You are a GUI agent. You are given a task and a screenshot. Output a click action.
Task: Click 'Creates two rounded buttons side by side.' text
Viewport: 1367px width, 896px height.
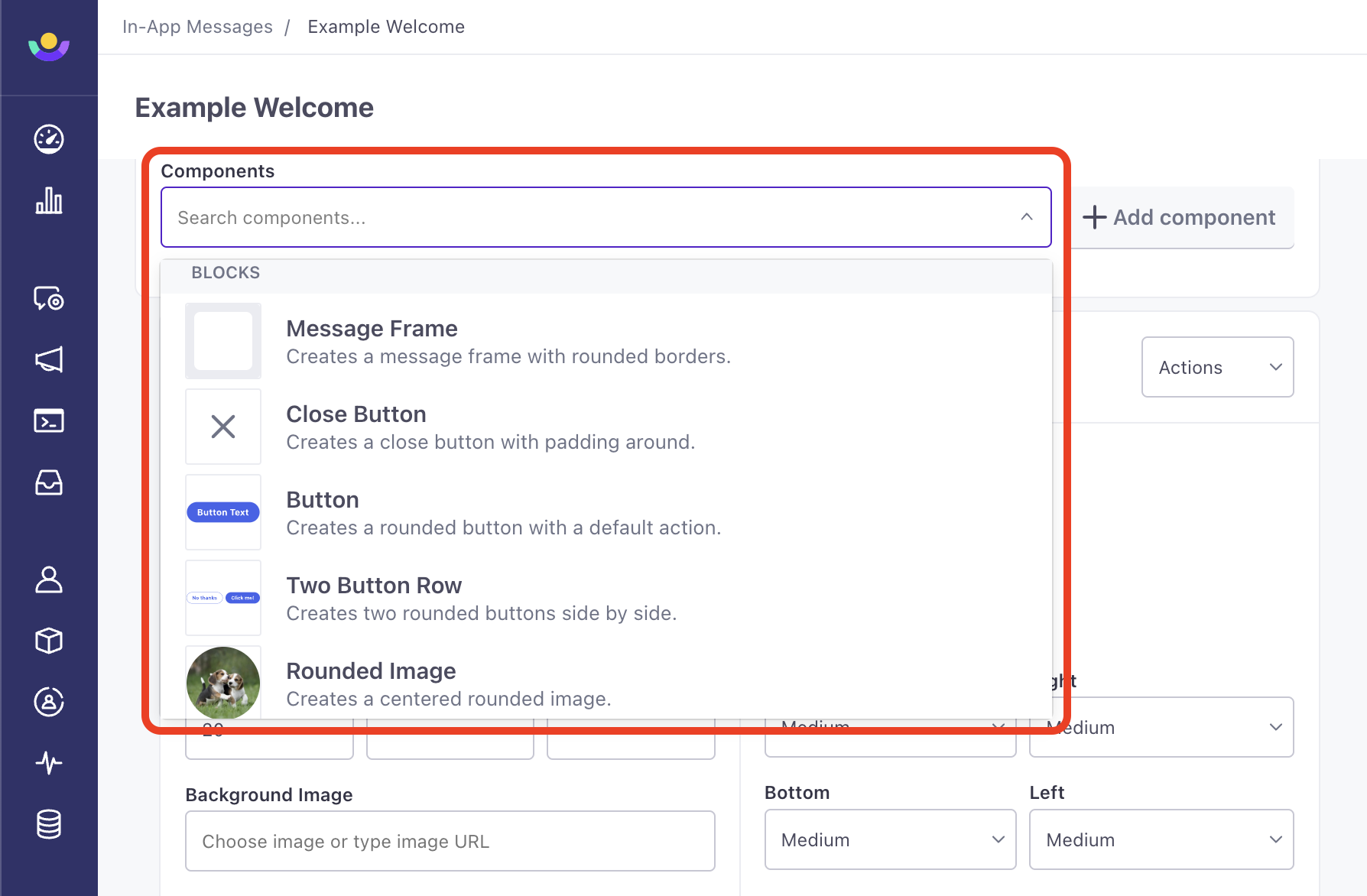click(x=482, y=613)
